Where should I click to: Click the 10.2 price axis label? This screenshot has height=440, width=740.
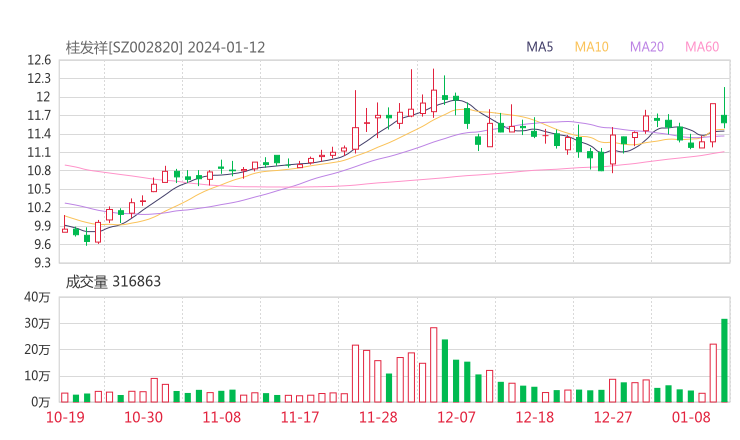[39, 207]
